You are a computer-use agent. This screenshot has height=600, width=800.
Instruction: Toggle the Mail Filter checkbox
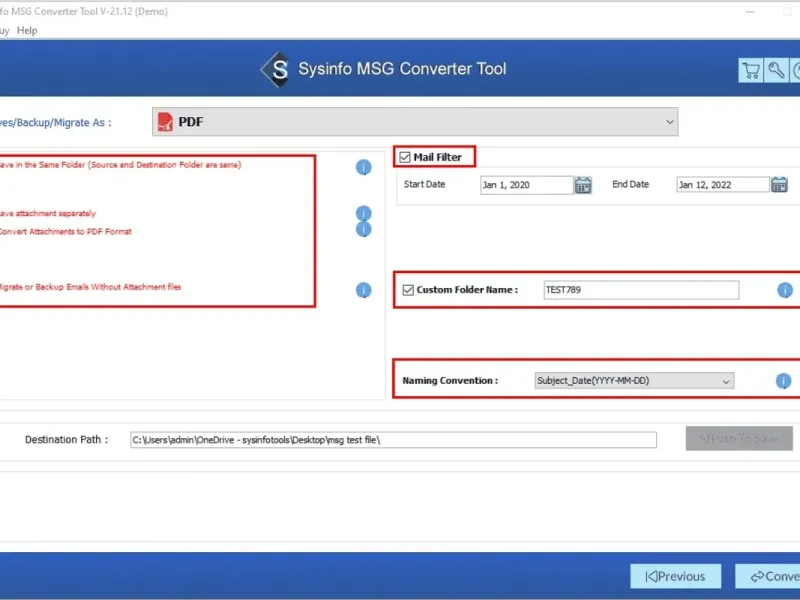405,157
